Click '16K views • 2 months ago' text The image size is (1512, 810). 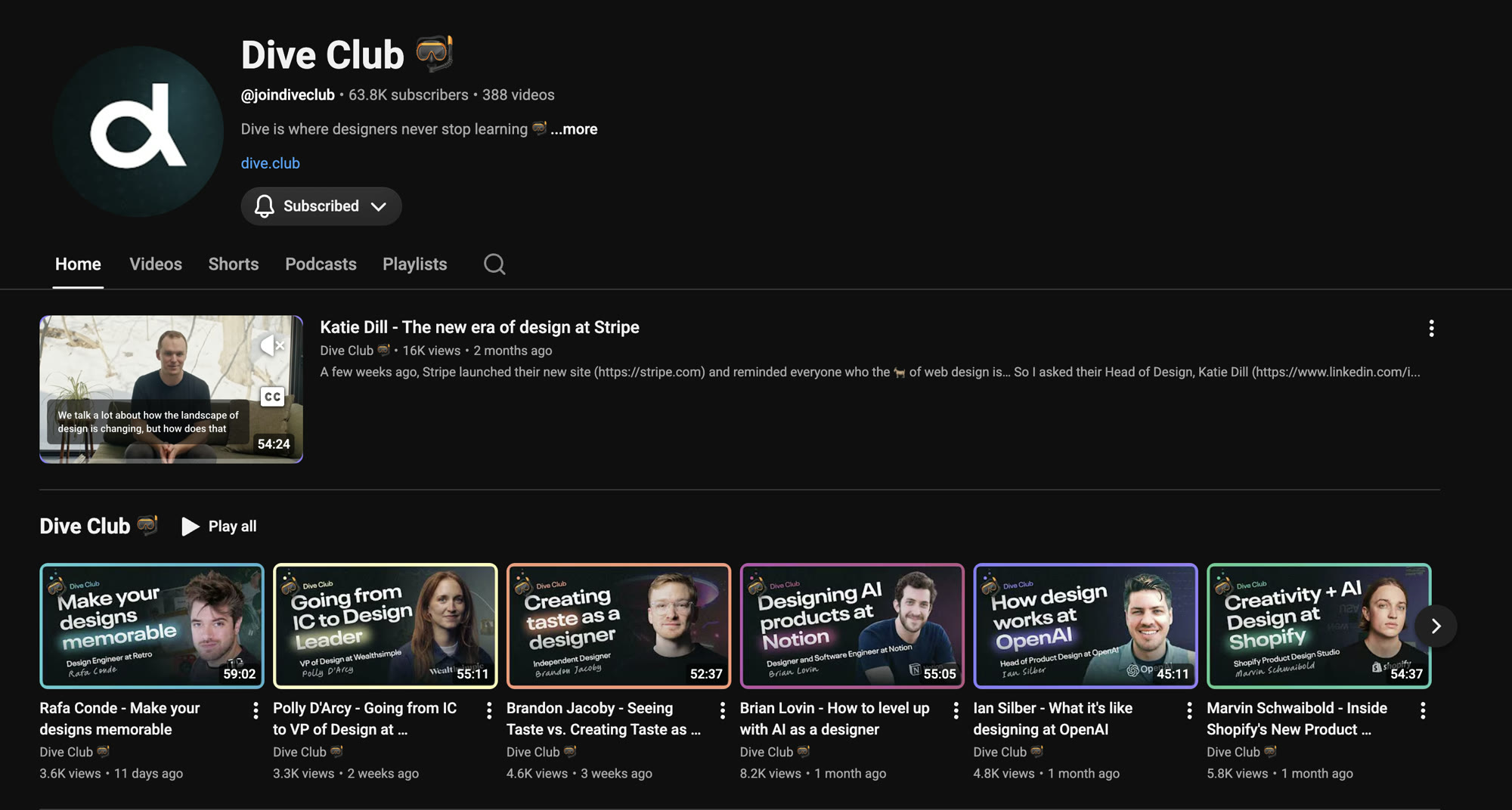point(477,351)
